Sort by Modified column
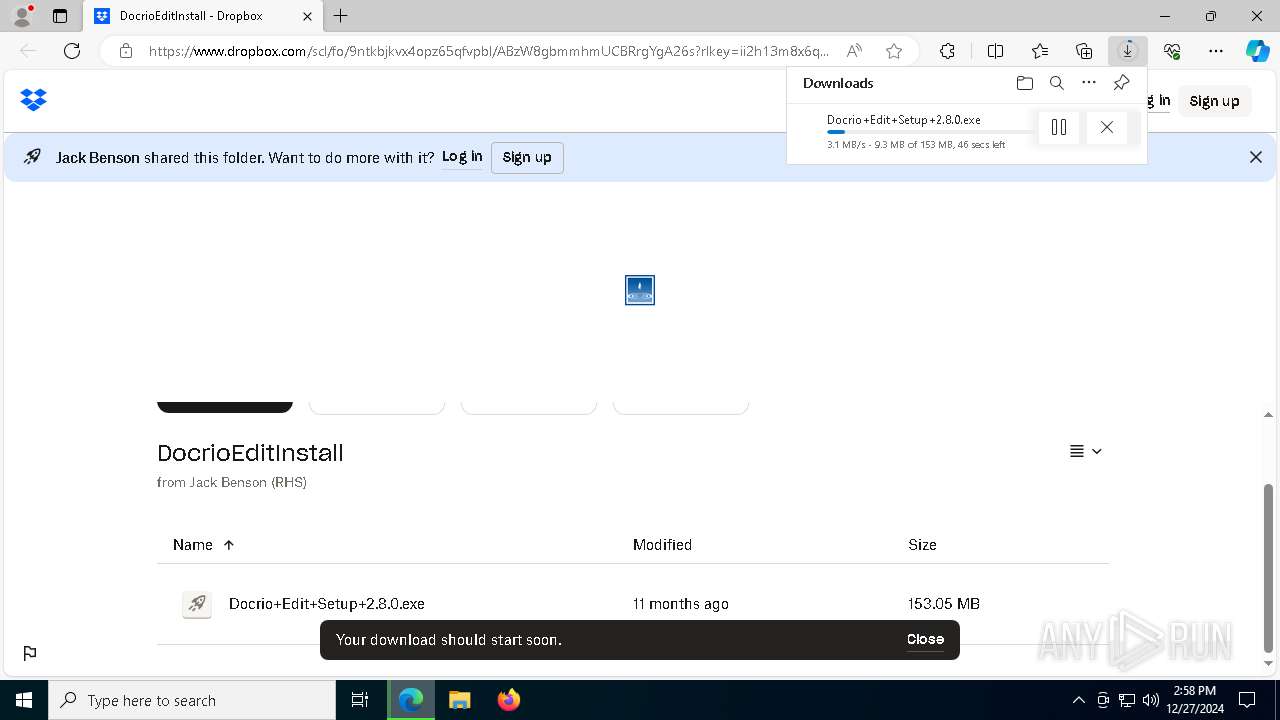The height and width of the screenshot is (720, 1280). click(662, 545)
